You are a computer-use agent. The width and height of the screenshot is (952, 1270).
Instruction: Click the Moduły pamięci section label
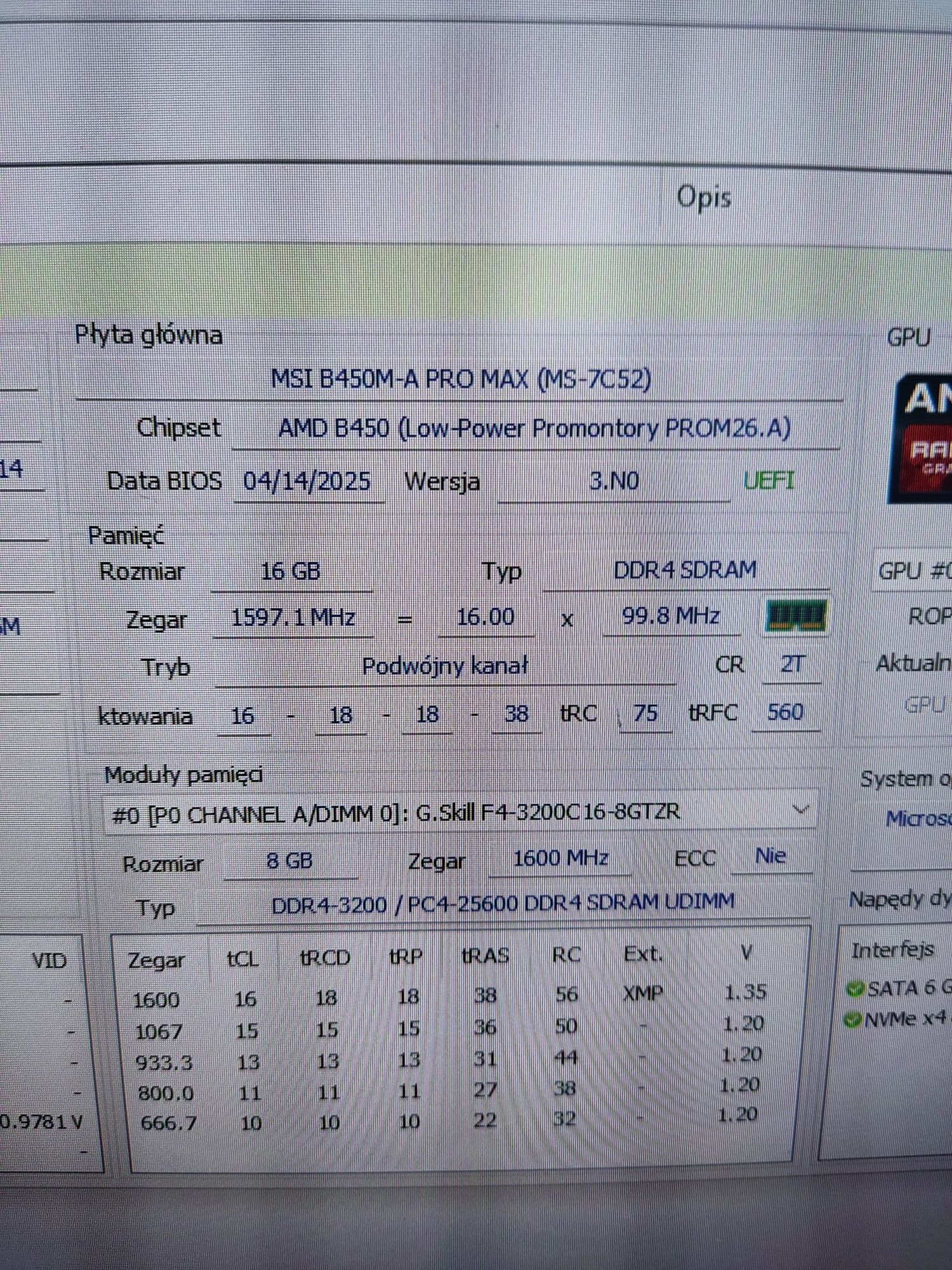point(183,775)
